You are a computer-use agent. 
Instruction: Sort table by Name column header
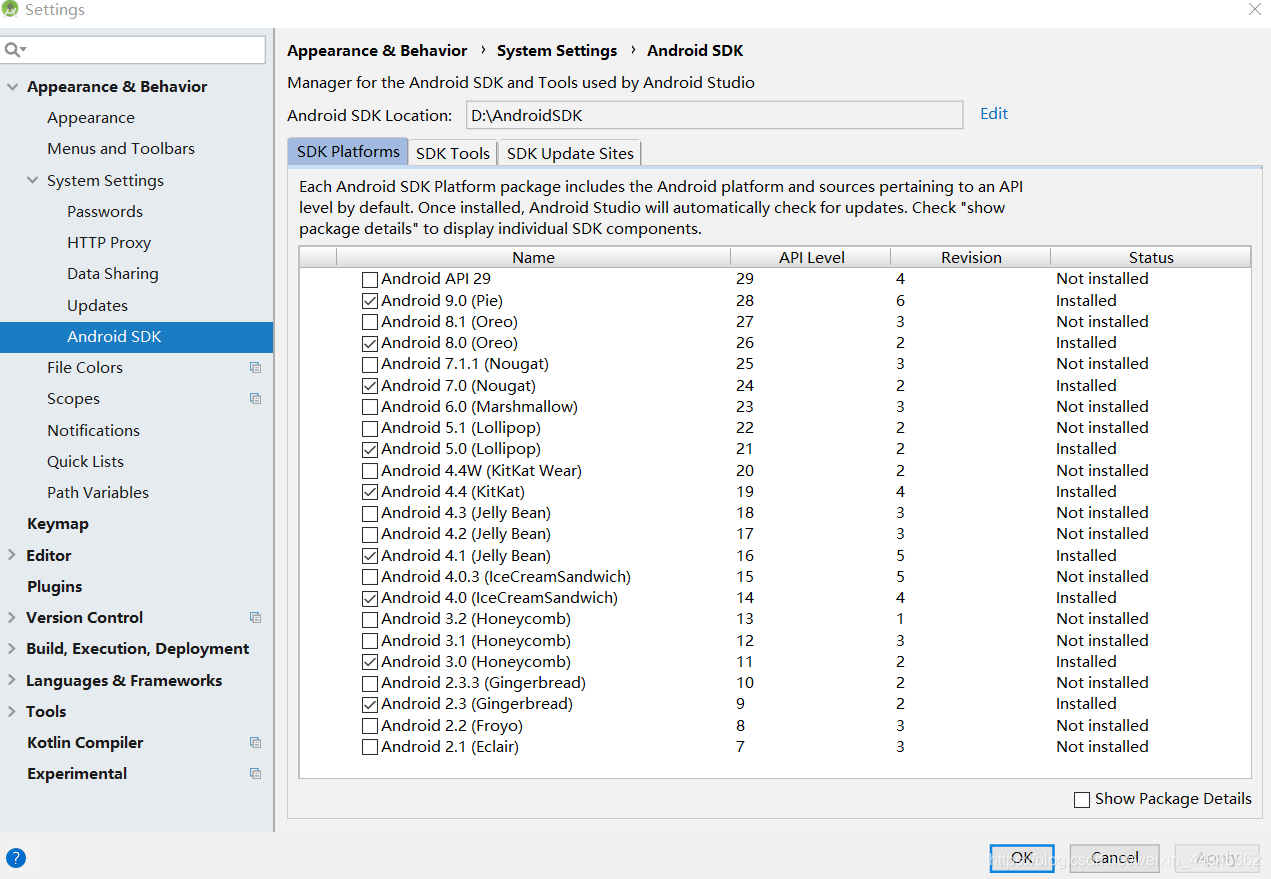click(x=533, y=257)
